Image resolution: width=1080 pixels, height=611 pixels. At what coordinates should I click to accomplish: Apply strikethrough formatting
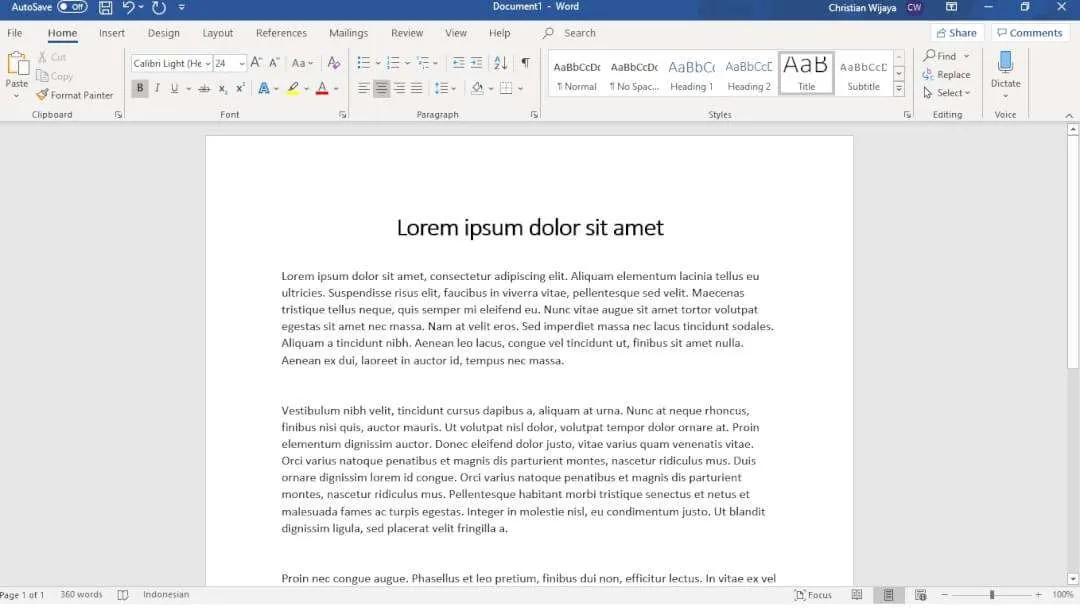point(205,88)
